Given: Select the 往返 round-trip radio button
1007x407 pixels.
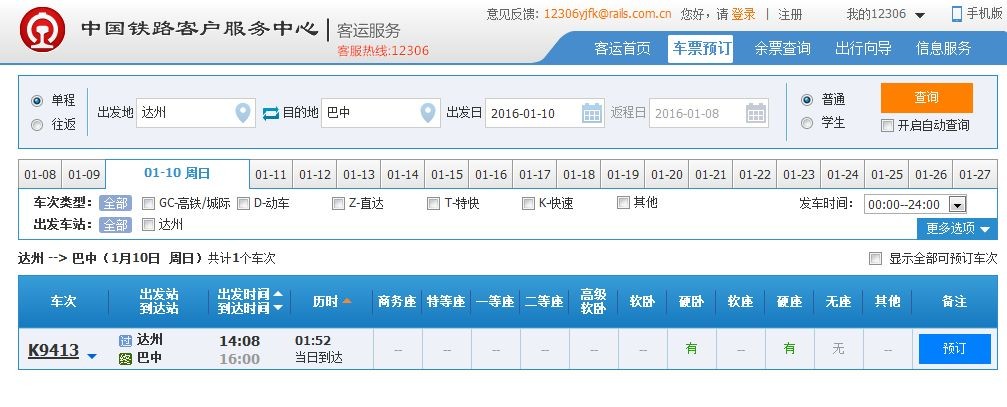Looking at the screenshot, I should point(37,125).
